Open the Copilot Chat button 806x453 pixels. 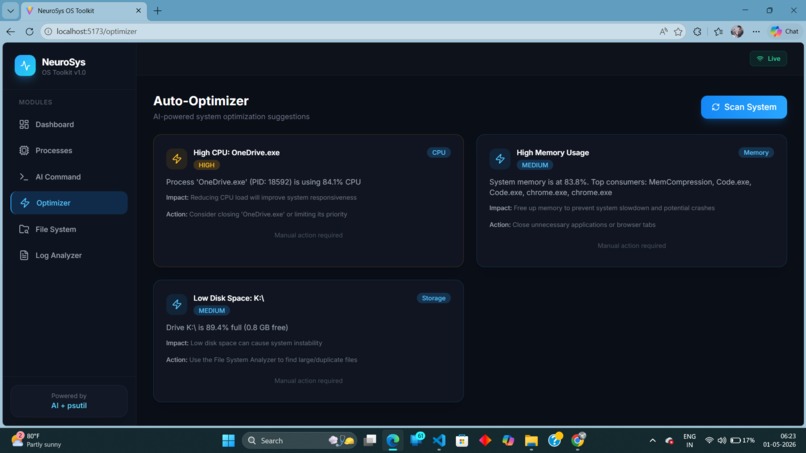click(784, 31)
